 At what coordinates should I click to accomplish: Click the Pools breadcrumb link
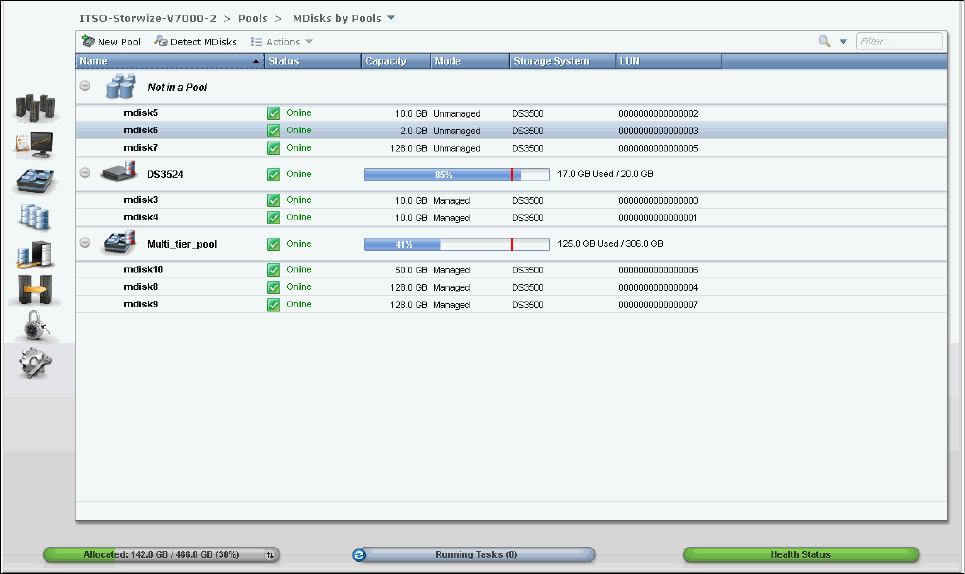tap(252, 18)
